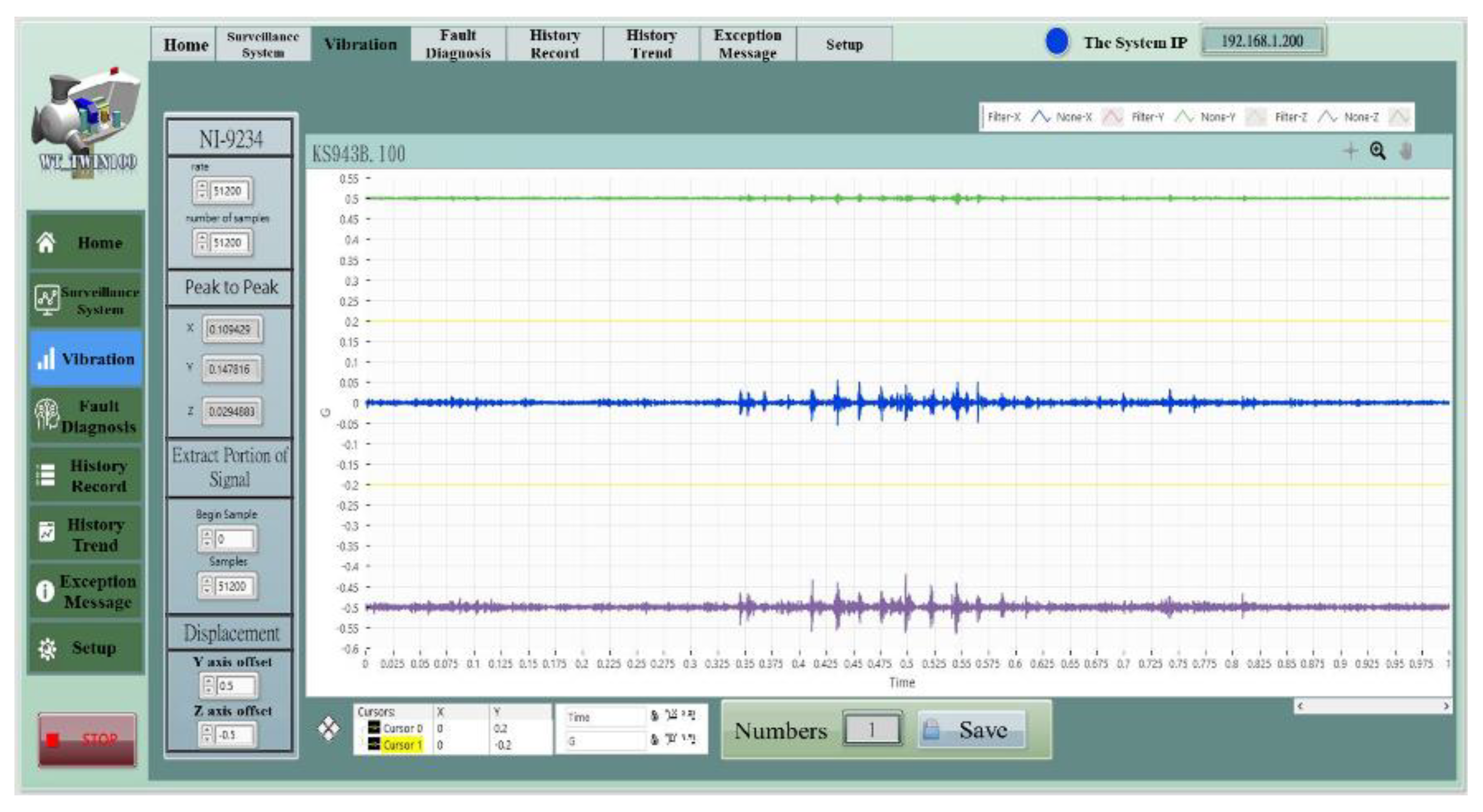The height and width of the screenshot is (812, 1483).
Task: Increment the rate stepper arrows
Action: [x=201, y=186]
